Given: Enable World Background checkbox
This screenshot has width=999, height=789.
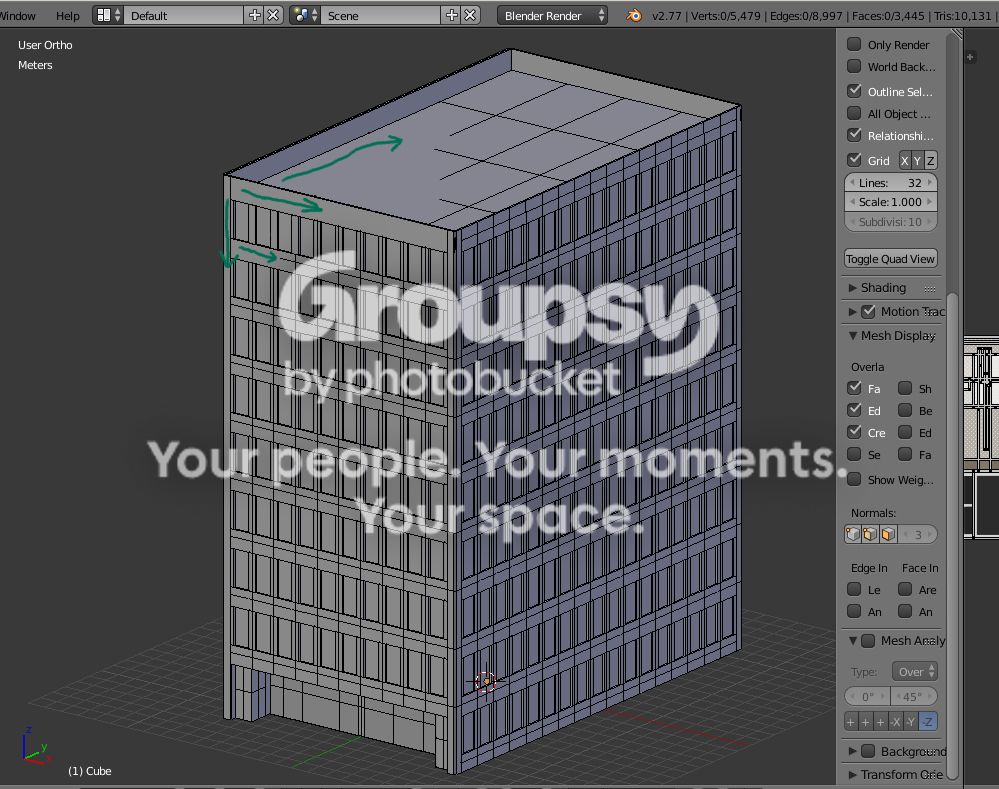Looking at the screenshot, I should [x=854, y=66].
